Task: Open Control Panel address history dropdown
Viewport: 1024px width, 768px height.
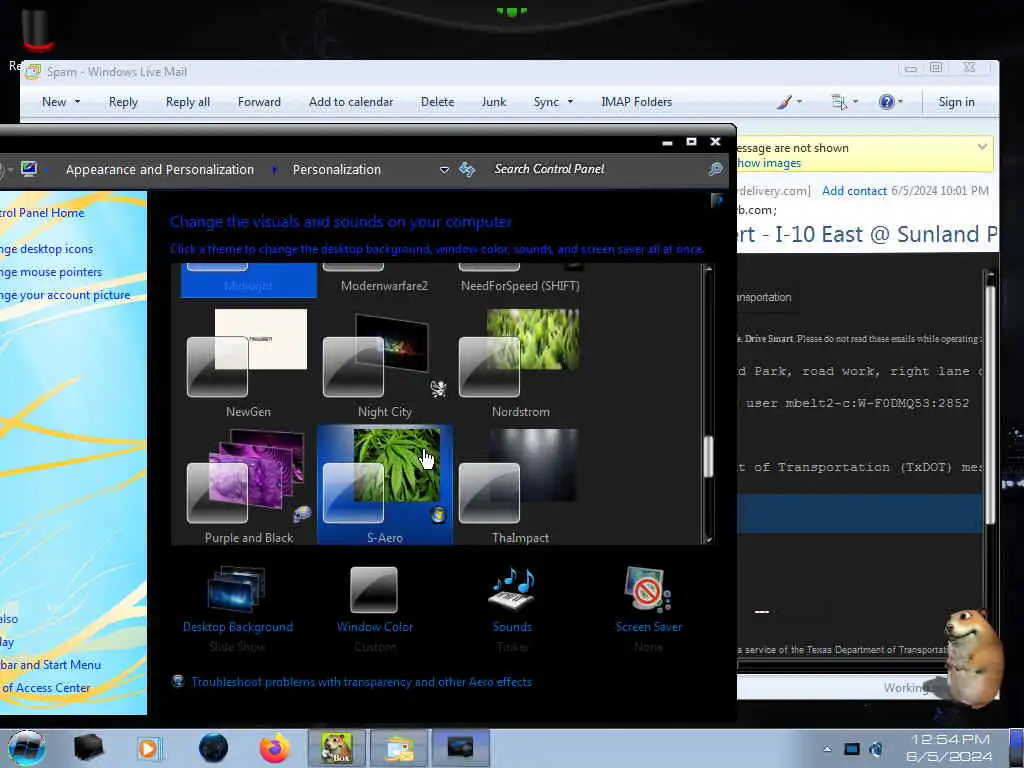Action: click(444, 170)
